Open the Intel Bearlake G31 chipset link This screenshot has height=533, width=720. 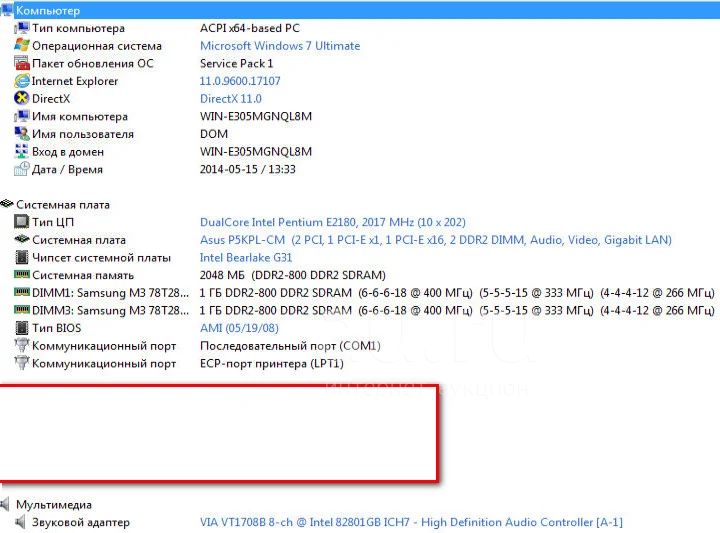(246, 258)
